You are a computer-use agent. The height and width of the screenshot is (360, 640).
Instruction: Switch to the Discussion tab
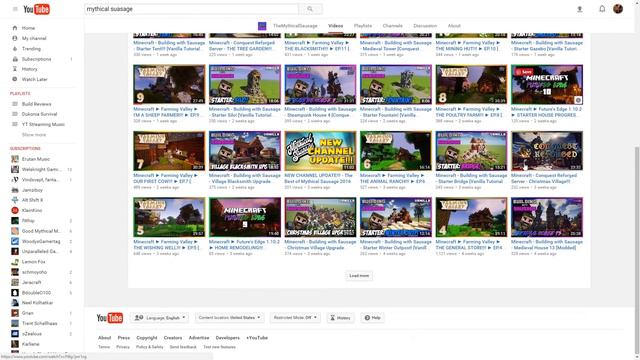coord(425,26)
